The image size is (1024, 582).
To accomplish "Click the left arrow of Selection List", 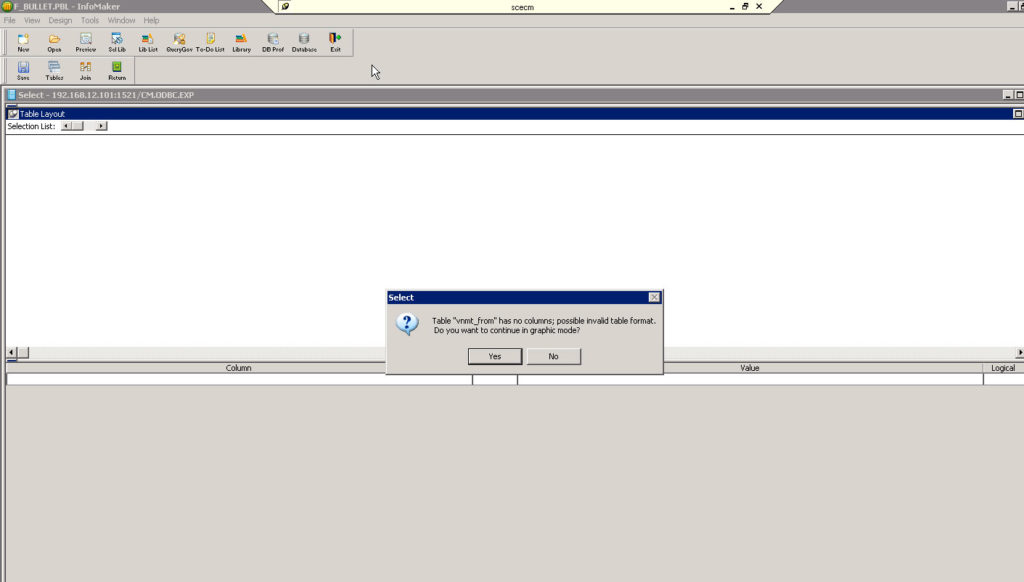I will (x=65, y=125).
